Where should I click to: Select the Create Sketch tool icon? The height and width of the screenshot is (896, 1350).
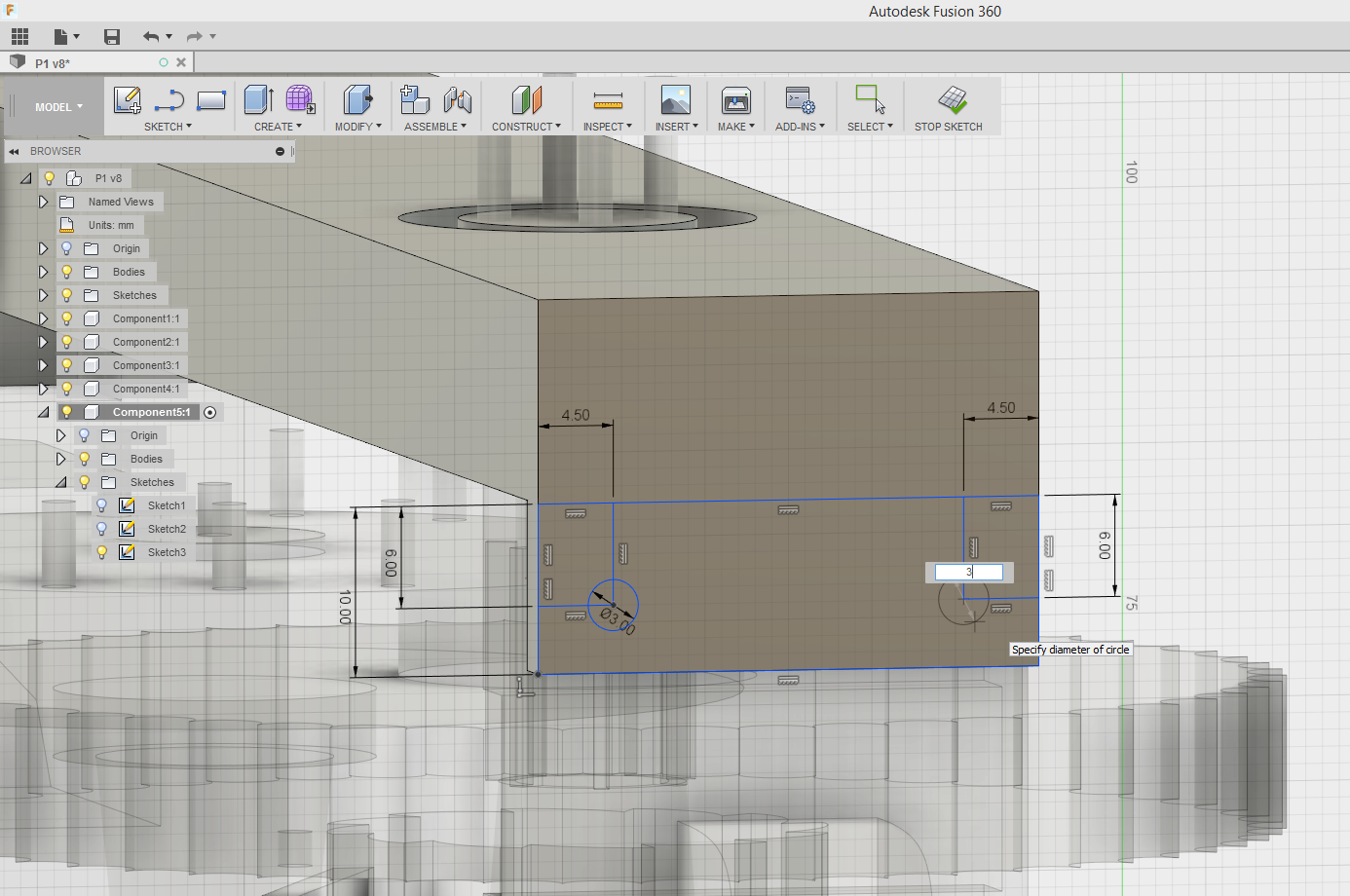coord(127,99)
